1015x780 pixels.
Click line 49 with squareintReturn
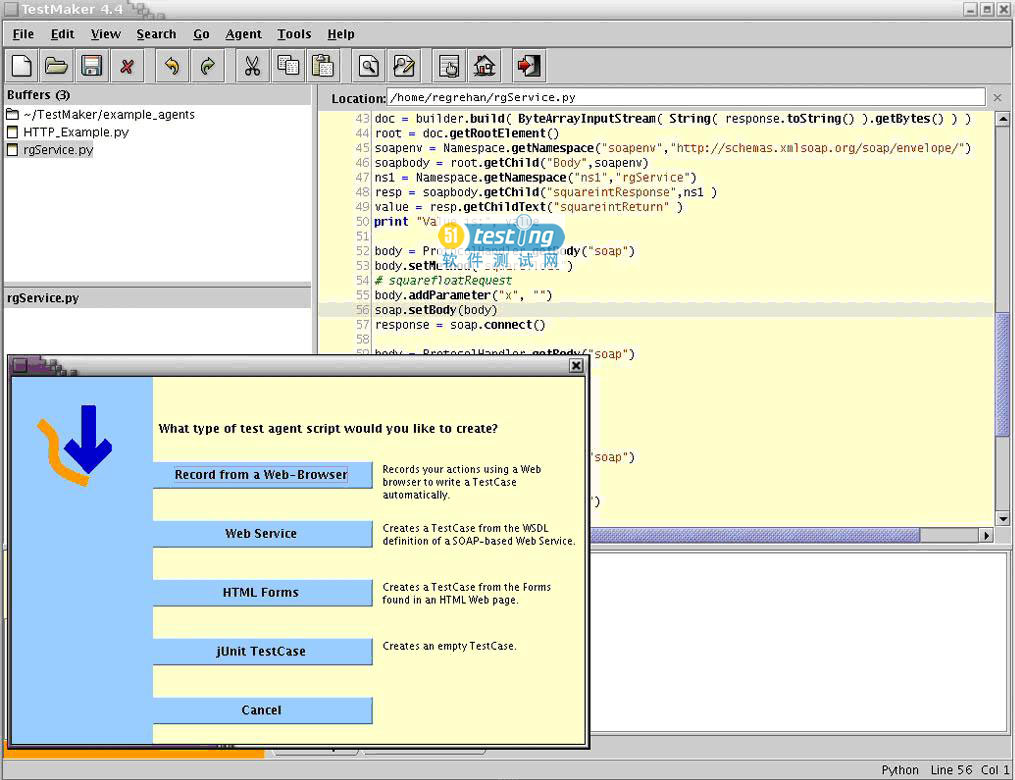click(528, 207)
